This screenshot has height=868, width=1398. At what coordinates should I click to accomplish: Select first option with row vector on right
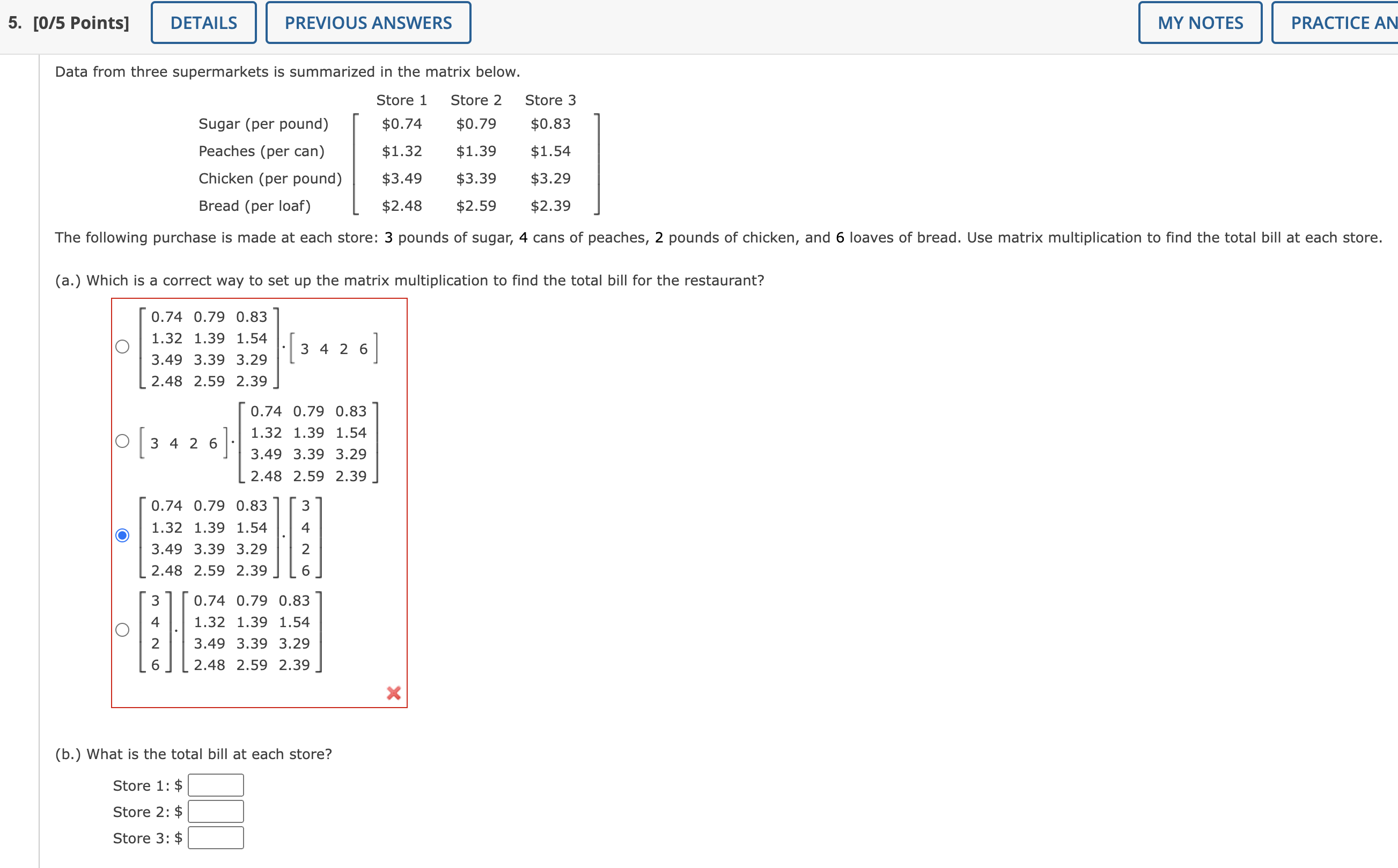pos(122,347)
